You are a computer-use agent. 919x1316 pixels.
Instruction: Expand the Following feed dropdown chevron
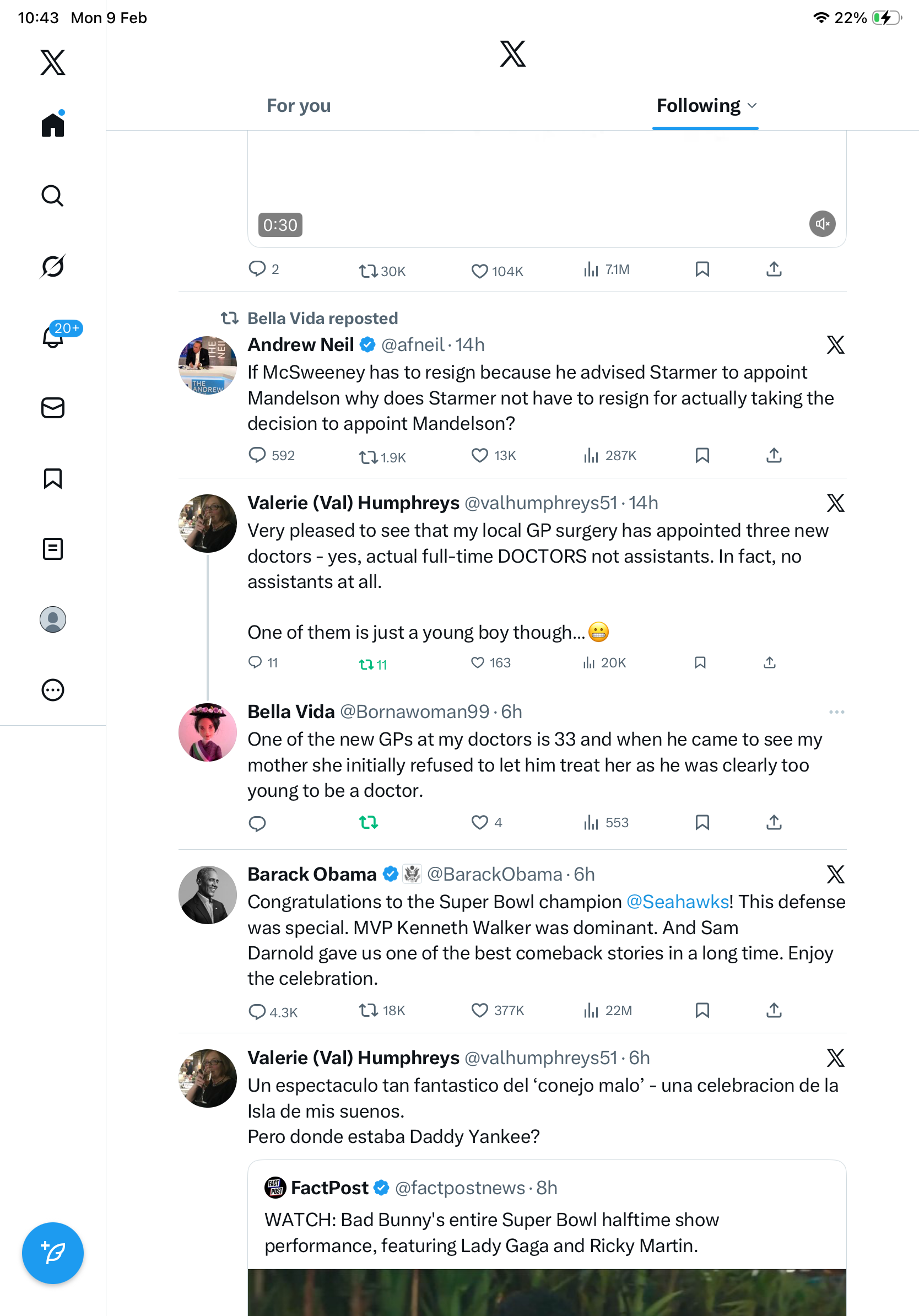point(752,106)
